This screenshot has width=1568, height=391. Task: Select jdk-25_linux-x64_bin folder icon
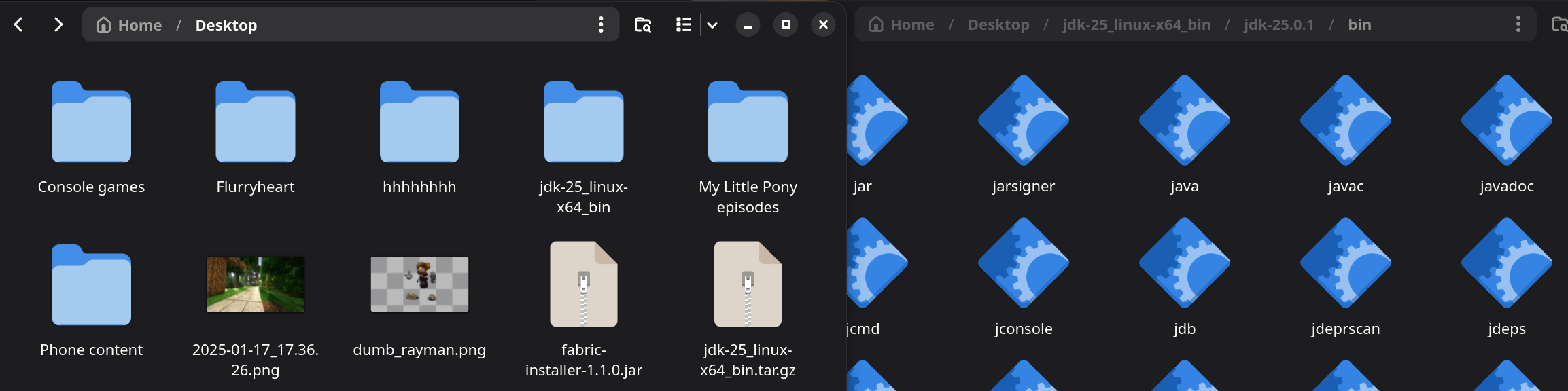[x=584, y=122]
